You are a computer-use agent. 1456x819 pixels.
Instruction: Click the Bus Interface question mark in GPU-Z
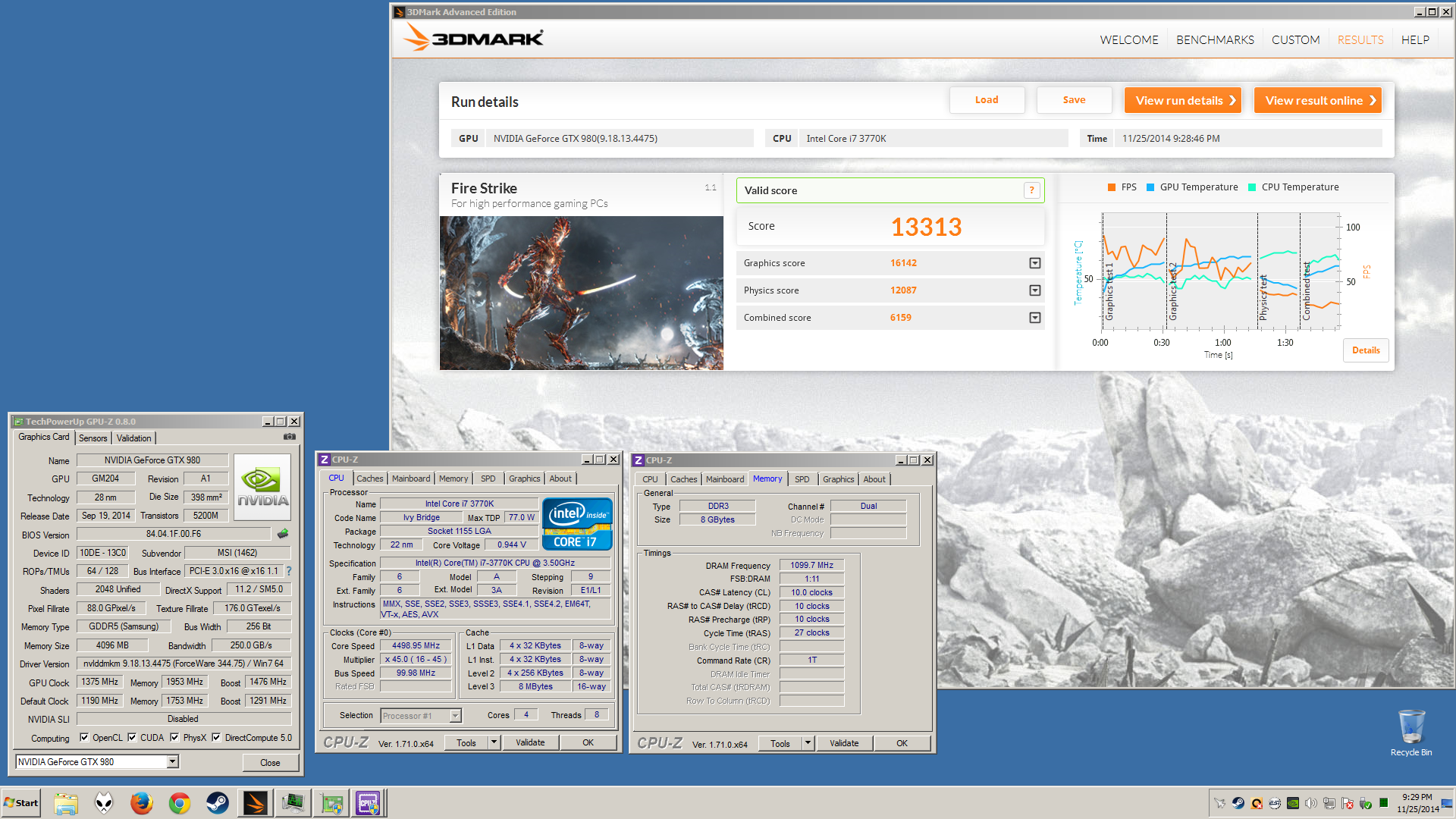[x=289, y=571]
